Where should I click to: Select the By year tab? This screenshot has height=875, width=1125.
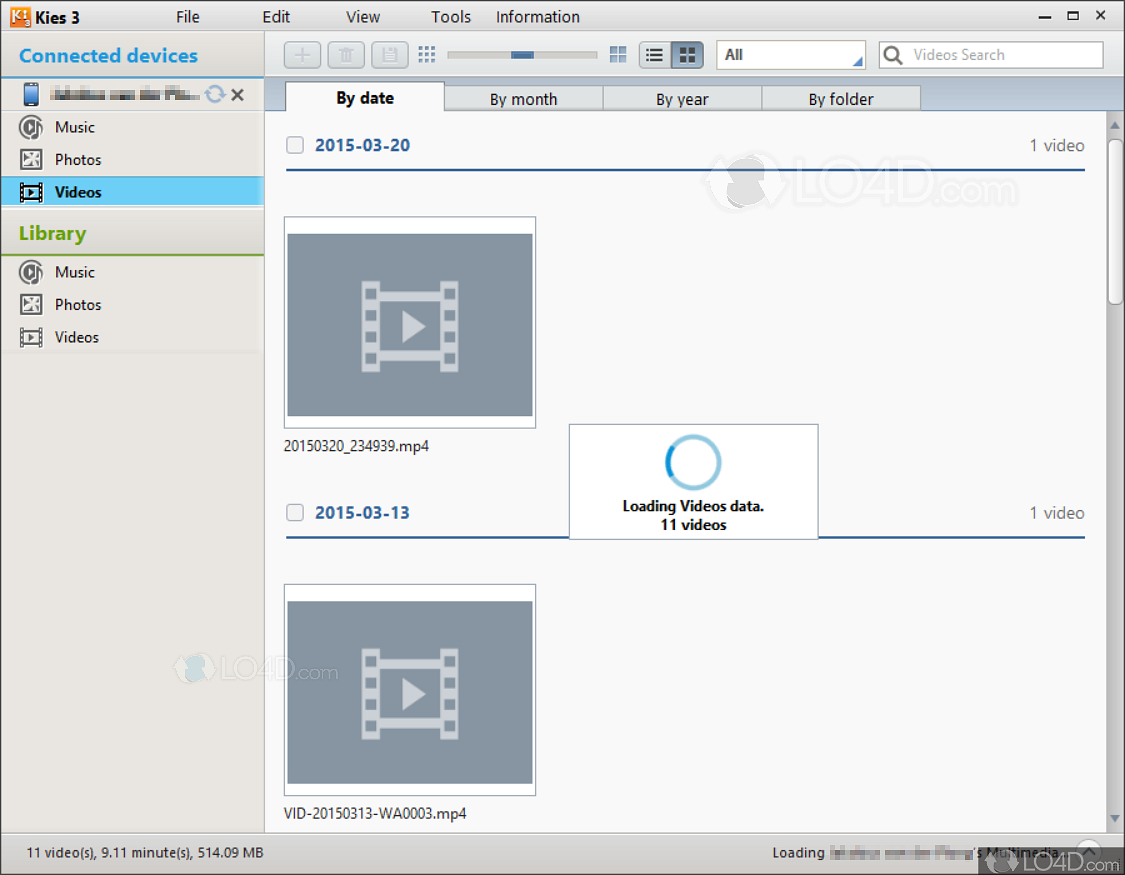pos(682,99)
